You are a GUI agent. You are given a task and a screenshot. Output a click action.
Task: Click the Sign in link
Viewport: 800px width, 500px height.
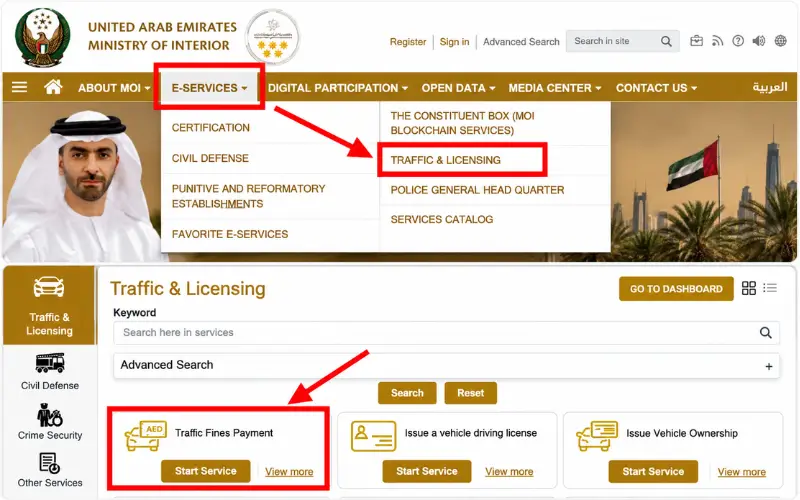point(454,42)
